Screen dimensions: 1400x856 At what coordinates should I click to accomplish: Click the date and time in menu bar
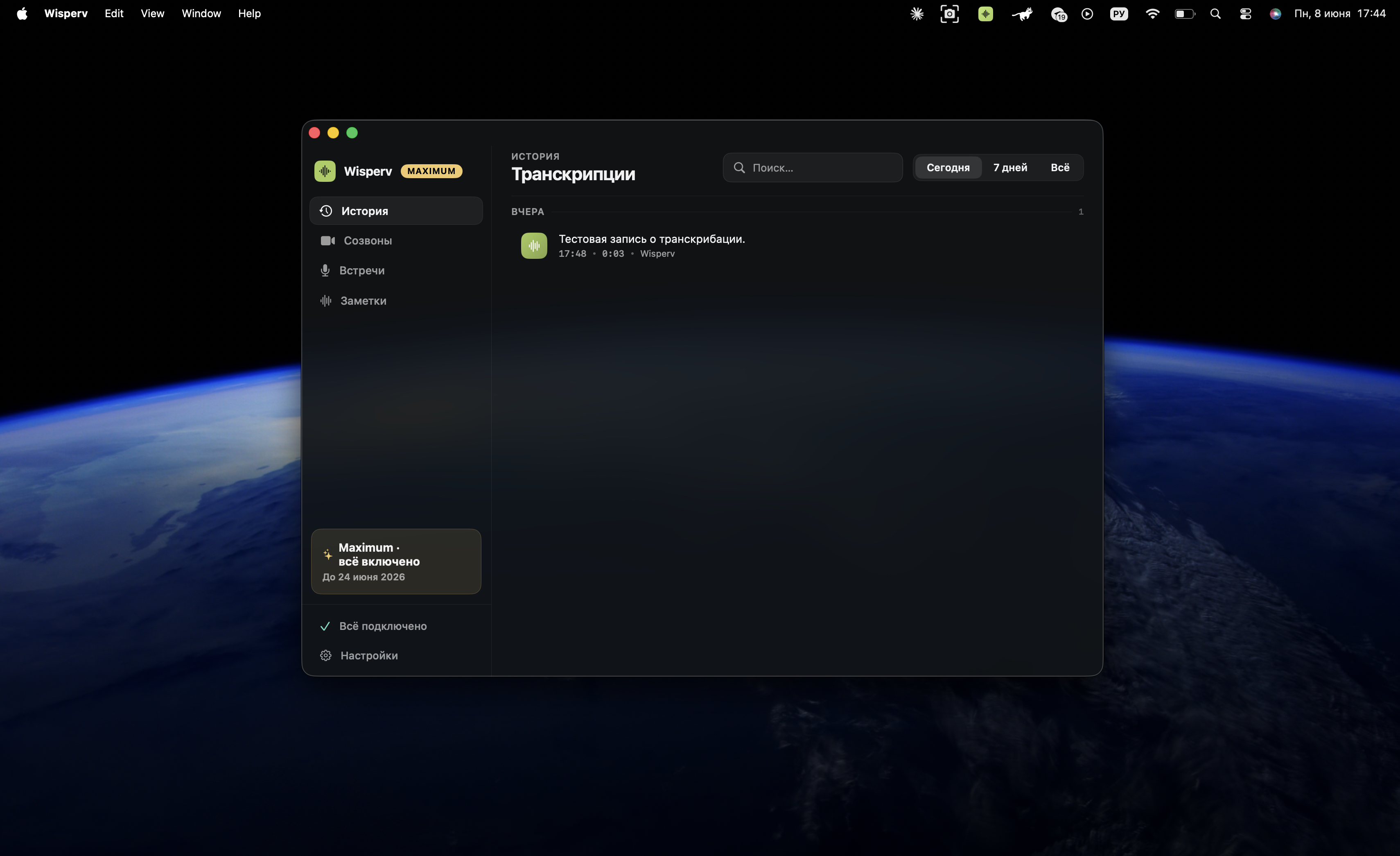coord(1340,14)
